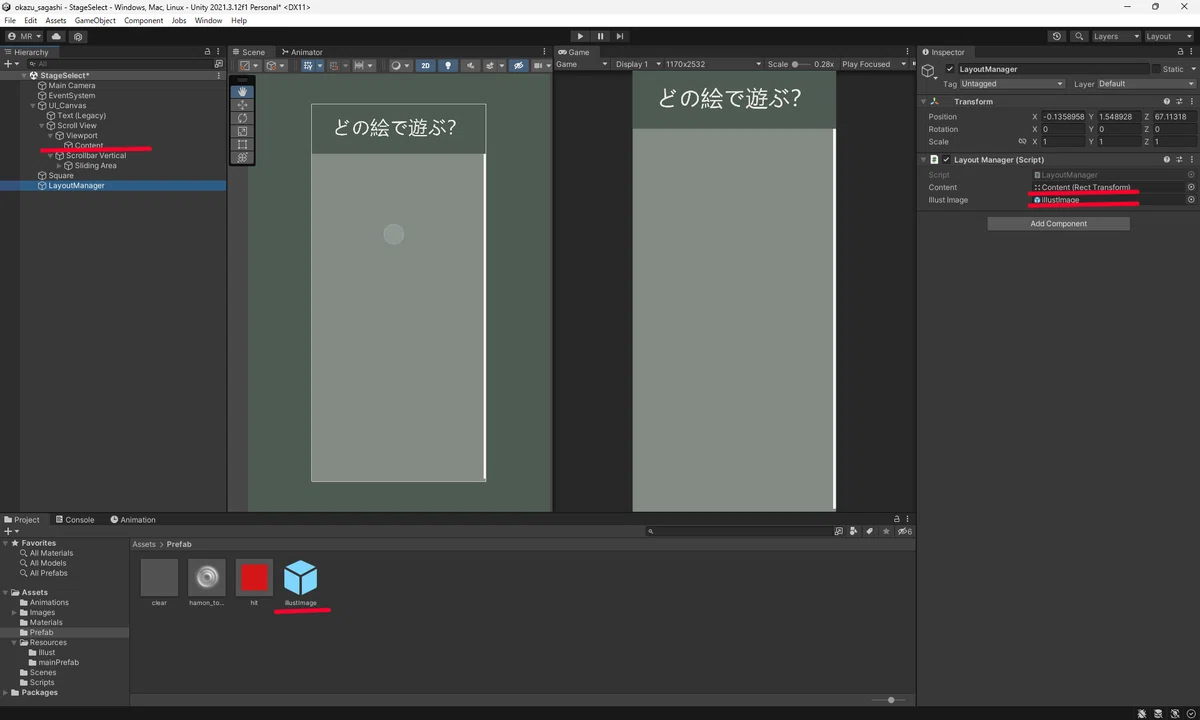
Task: Open Layers dropdown in top toolbar
Action: tap(1116, 36)
